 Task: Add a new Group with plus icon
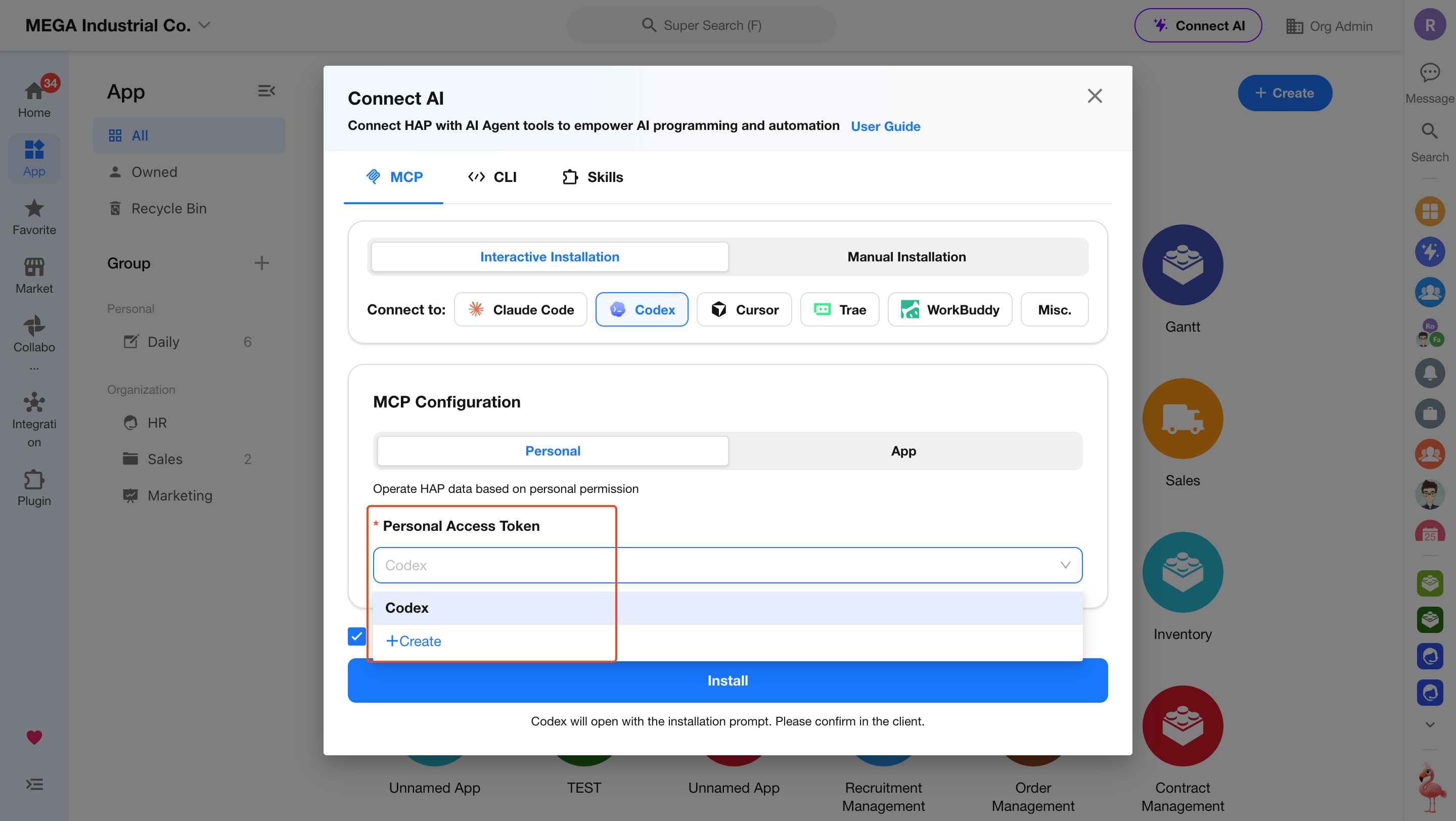click(x=261, y=263)
